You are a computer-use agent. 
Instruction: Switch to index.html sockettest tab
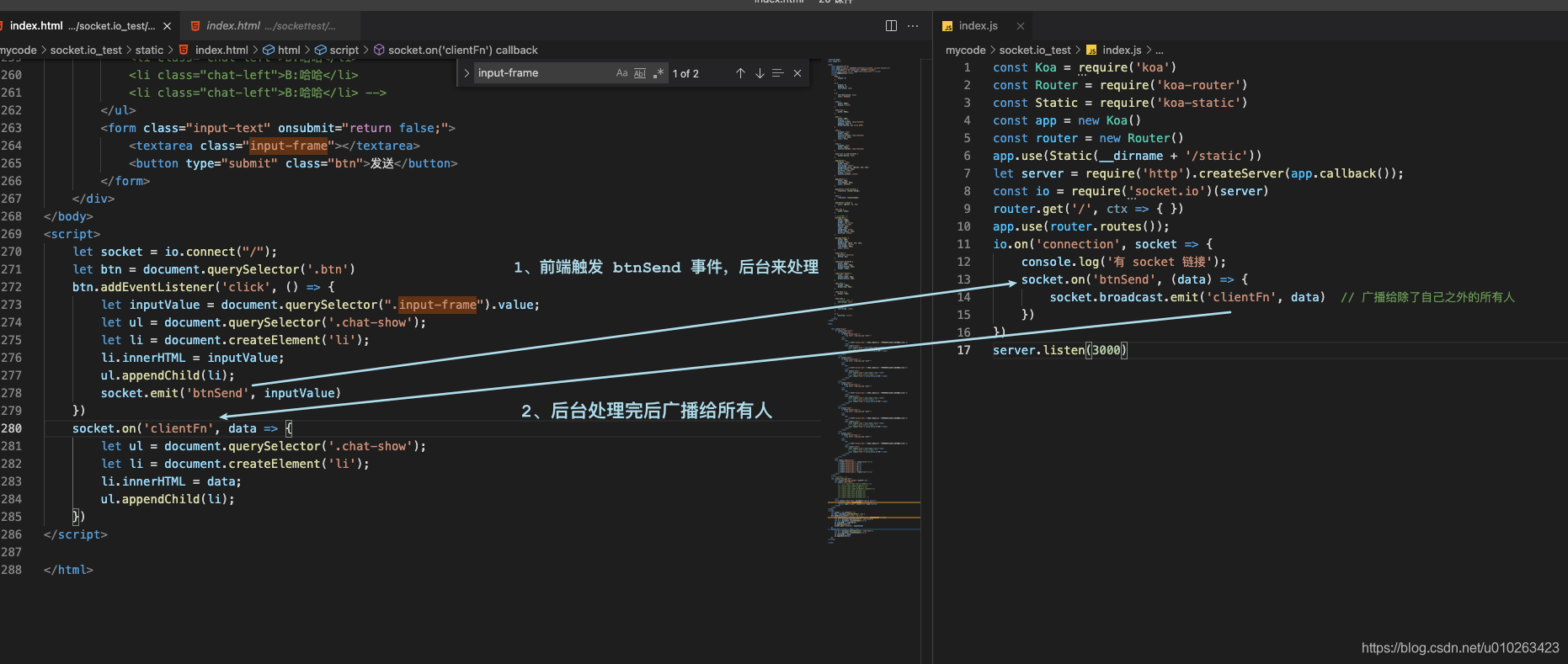click(270, 26)
